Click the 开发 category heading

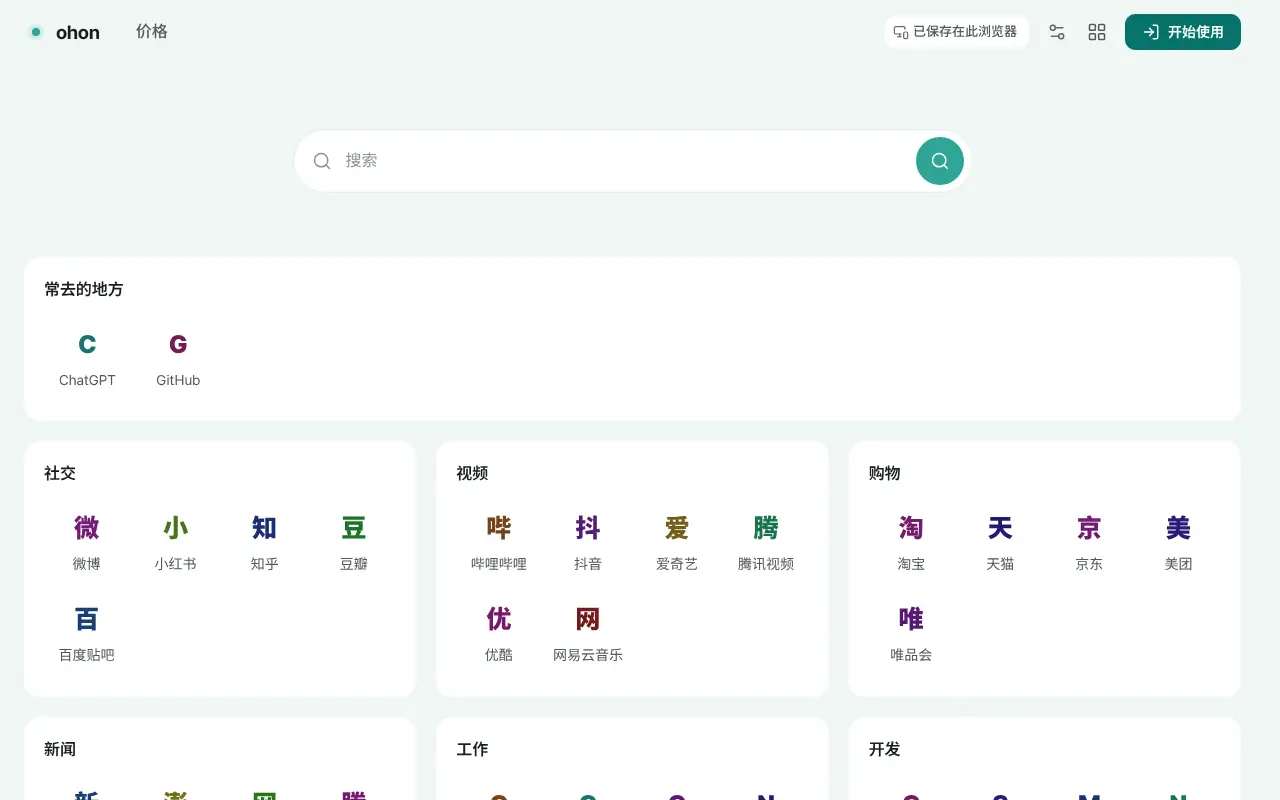(885, 749)
